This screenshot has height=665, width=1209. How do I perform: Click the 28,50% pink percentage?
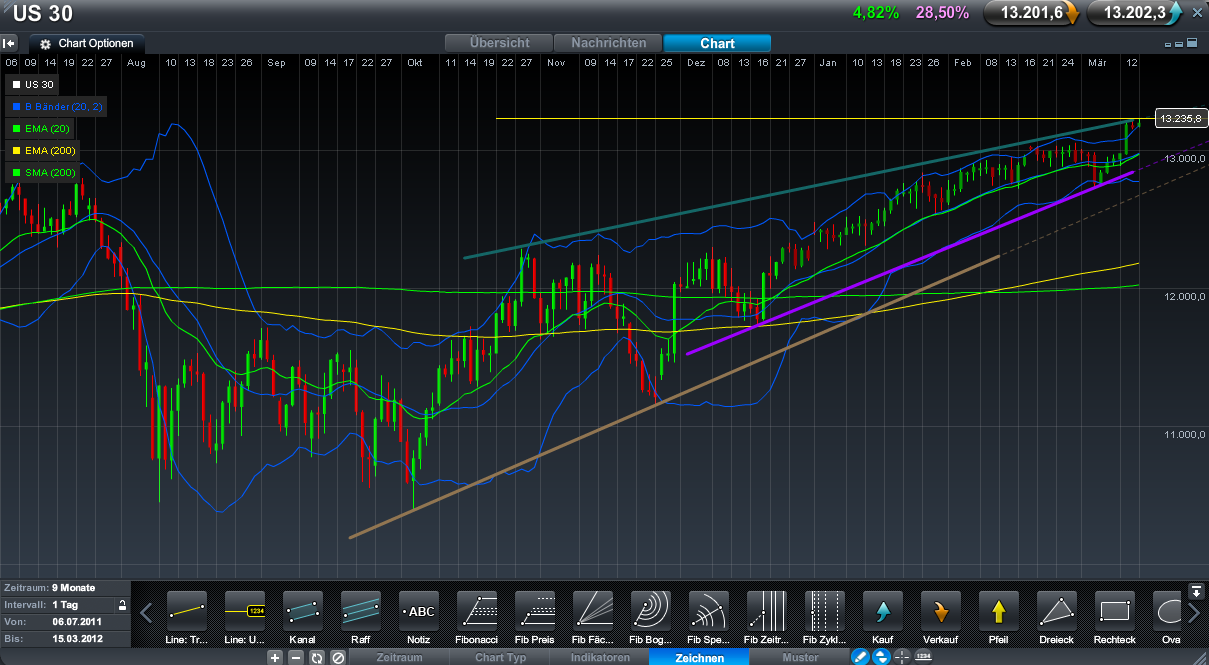pyautogui.click(x=942, y=13)
